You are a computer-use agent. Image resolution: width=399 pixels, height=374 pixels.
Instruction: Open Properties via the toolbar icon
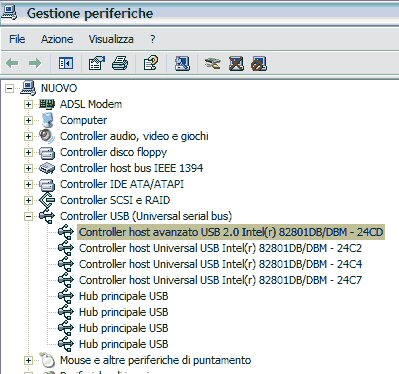[x=97, y=63]
